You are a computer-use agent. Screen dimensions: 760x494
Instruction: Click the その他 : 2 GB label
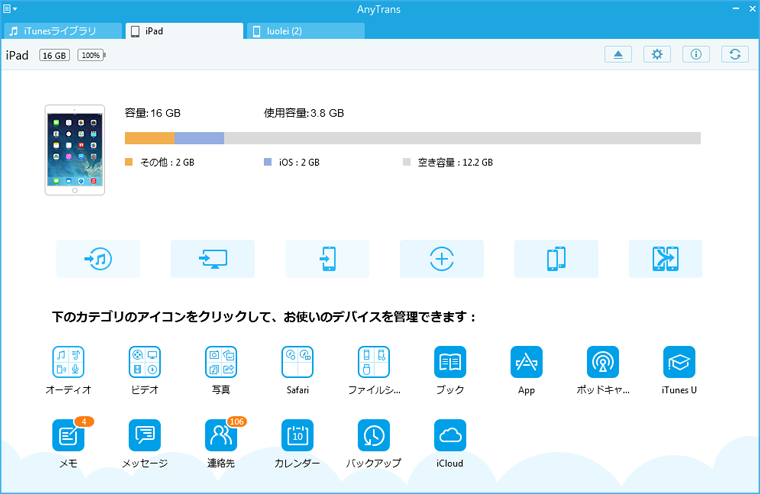tap(167, 162)
